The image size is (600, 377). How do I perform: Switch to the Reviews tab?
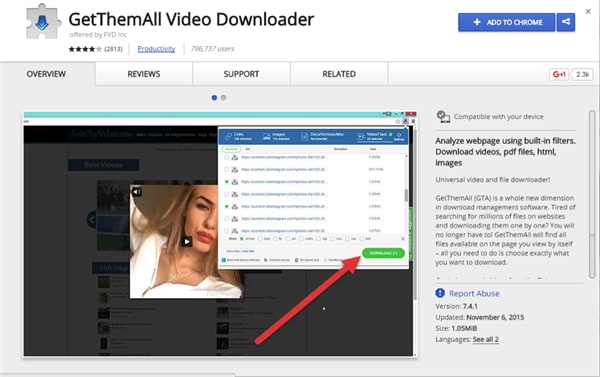[144, 74]
